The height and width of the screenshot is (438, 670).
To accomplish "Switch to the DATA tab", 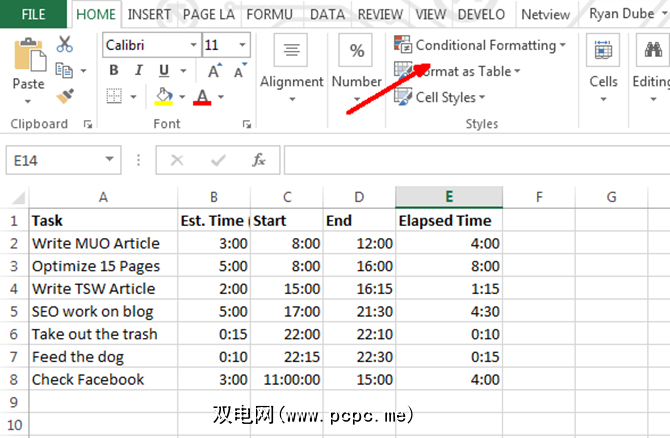I will click(327, 15).
